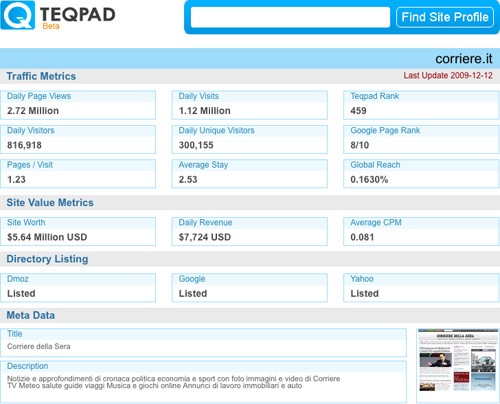Click the Daily Visits label
The width and height of the screenshot is (500, 404).
(x=199, y=96)
